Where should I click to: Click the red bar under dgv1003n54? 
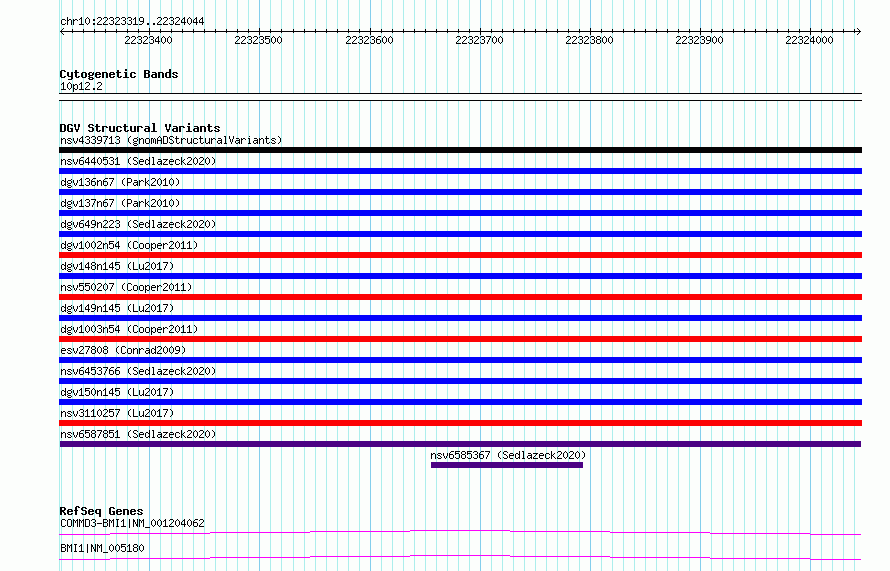[460, 339]
